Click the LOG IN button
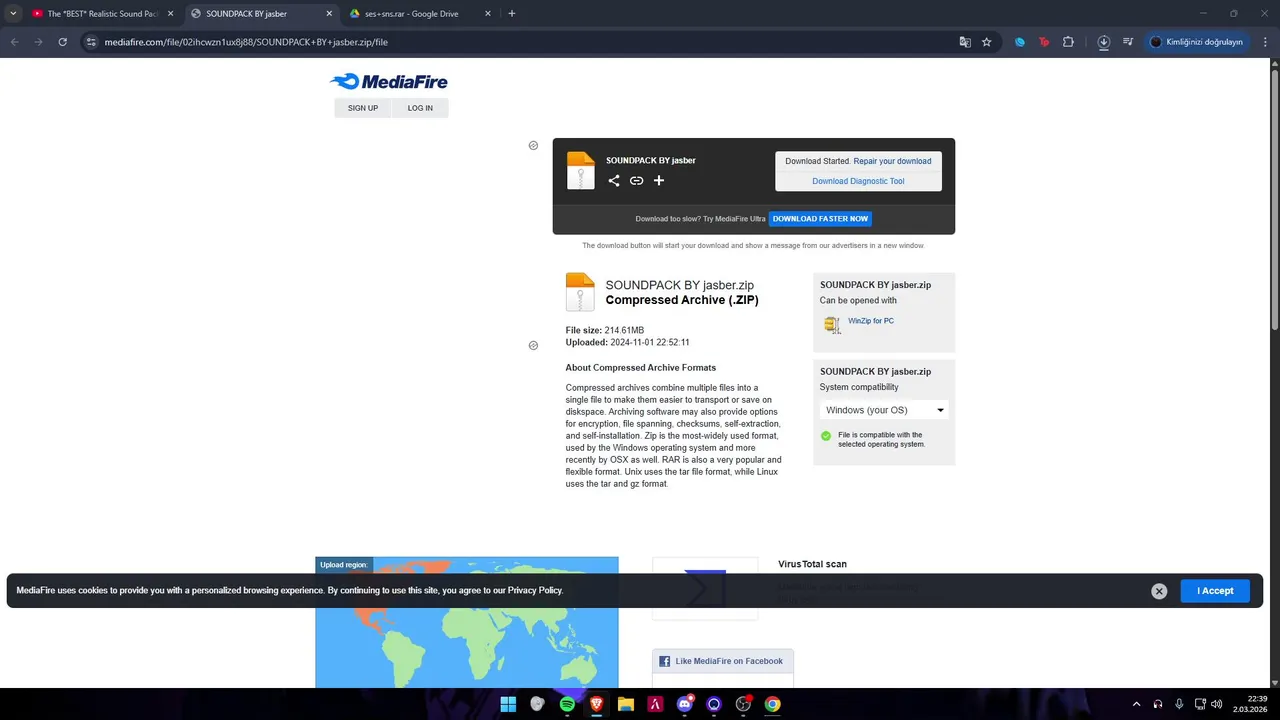Screen dimensions: 1280x720 click(x=420, y=108)
